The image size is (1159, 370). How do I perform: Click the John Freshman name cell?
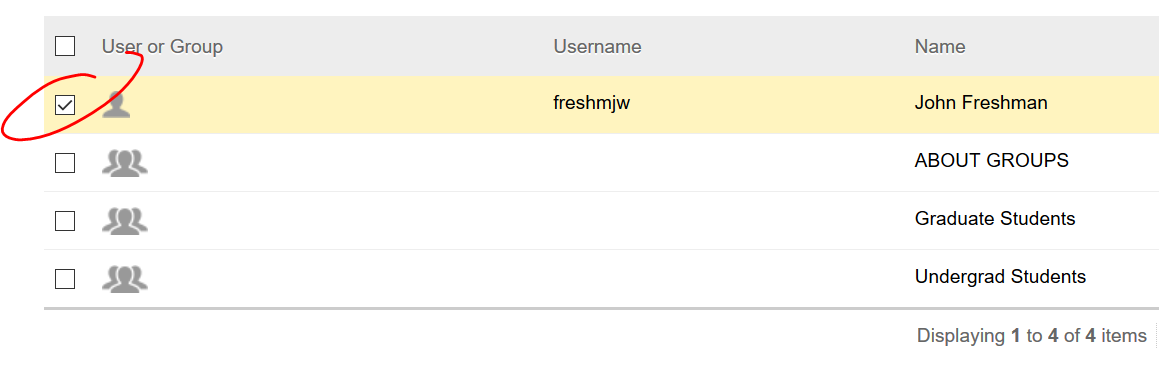(981, 103)
